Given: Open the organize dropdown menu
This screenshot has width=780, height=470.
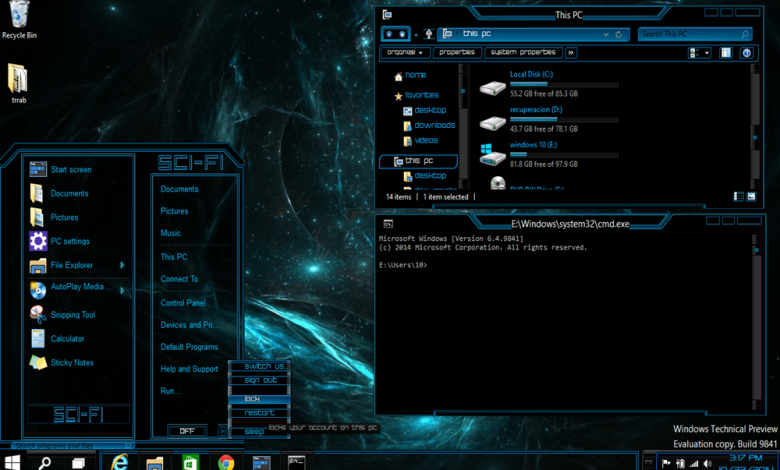Looking at the screenshot, I should click(x=405, y=53).
